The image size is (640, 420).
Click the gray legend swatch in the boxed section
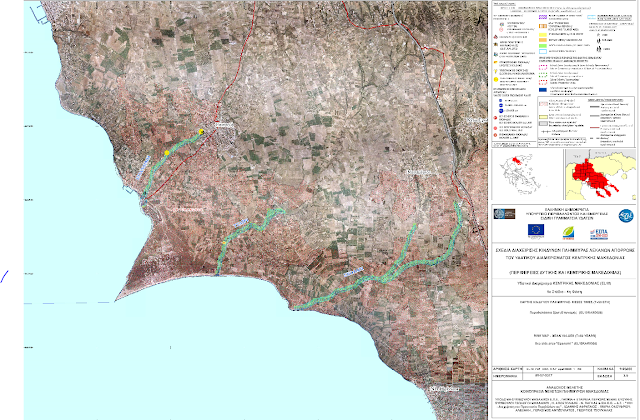(543, 124)
